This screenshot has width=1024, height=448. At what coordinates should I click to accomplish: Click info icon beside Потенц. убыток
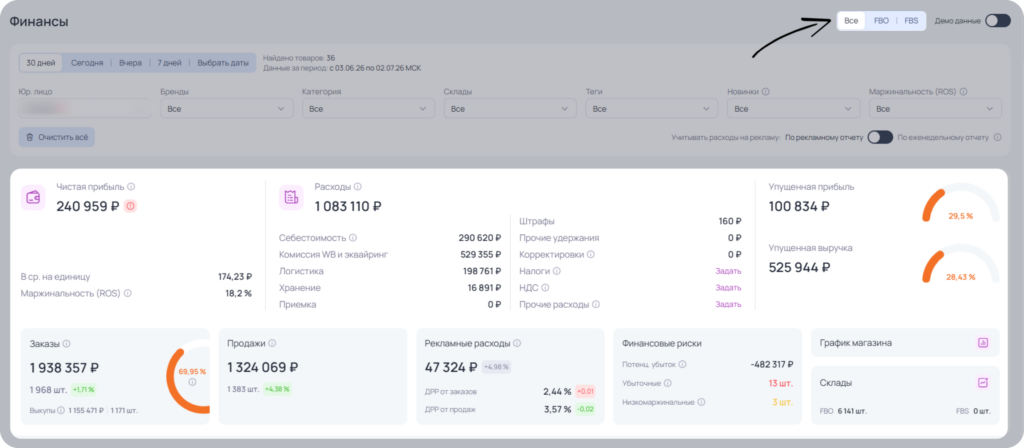click(x=682, y=364)
